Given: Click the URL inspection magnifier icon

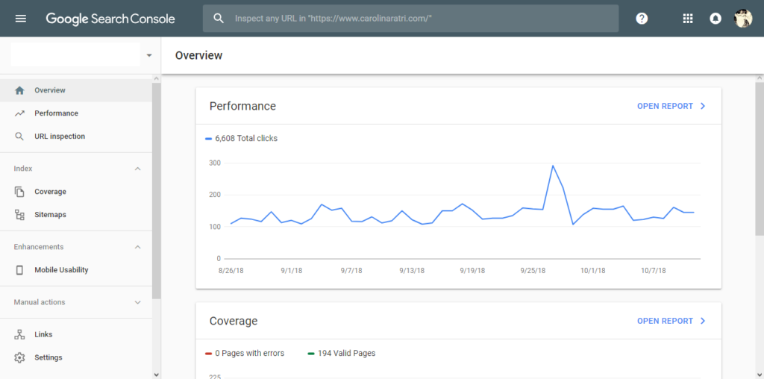Looking at the screenshot, I should pyautogui.click(x=19, y=136).
